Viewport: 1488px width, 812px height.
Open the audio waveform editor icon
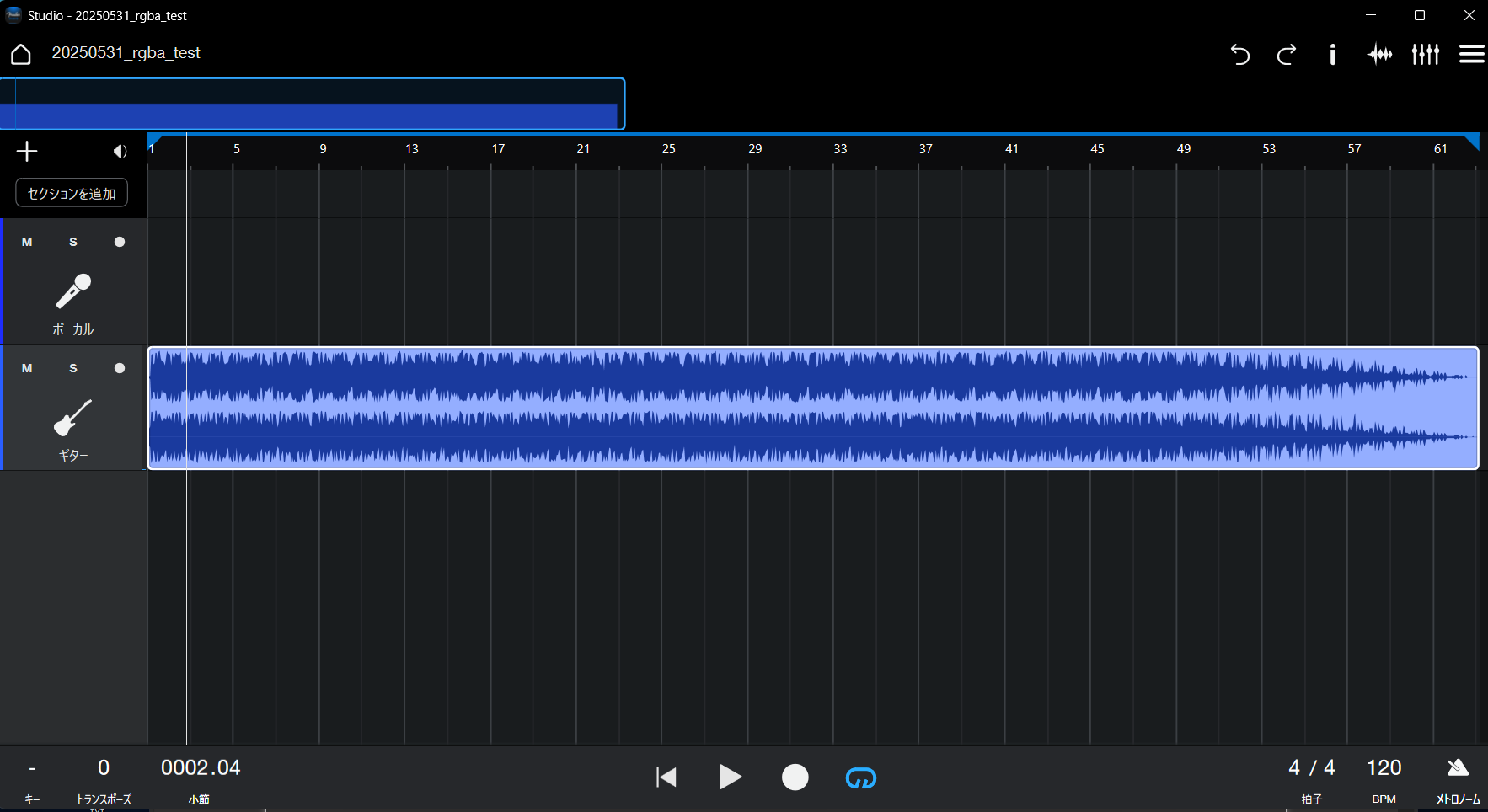[x=1379, y=55]
